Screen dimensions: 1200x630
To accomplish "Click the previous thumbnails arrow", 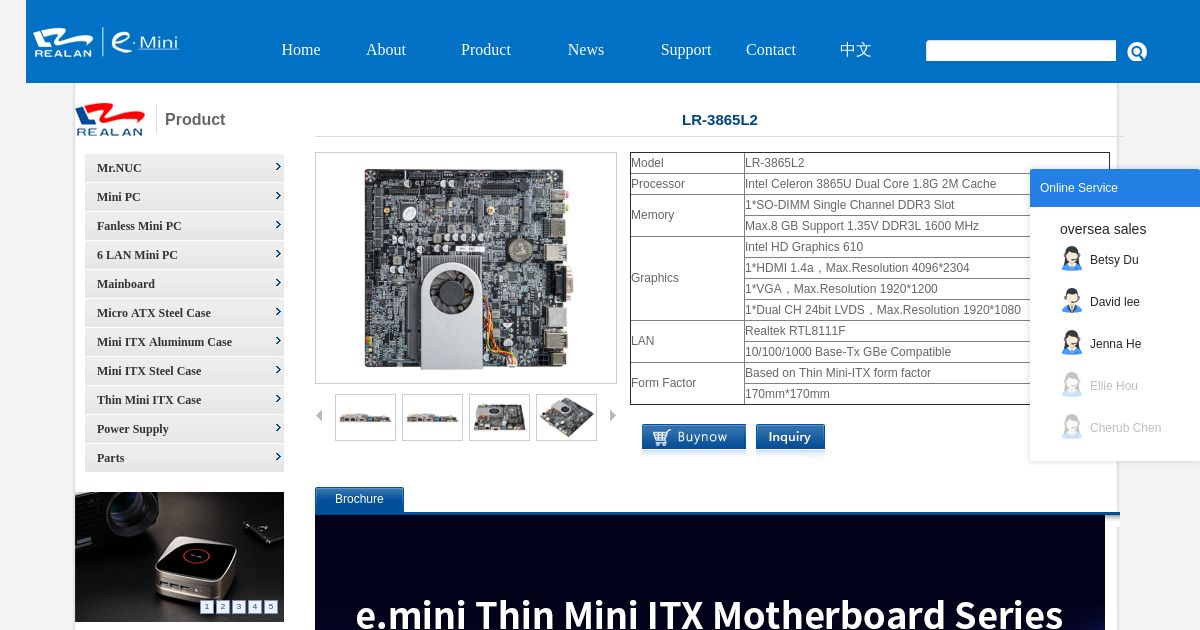I will tap(319, 415).
